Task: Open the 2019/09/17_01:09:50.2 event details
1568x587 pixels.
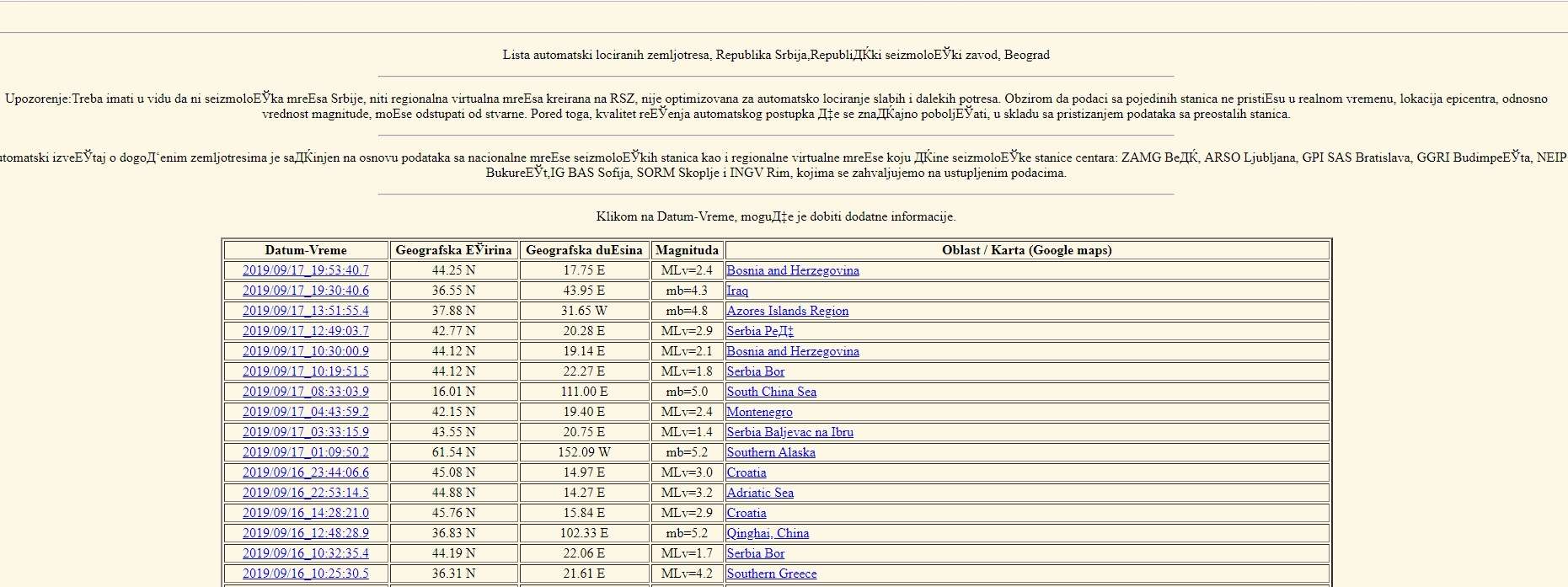Action: [305, 452]
